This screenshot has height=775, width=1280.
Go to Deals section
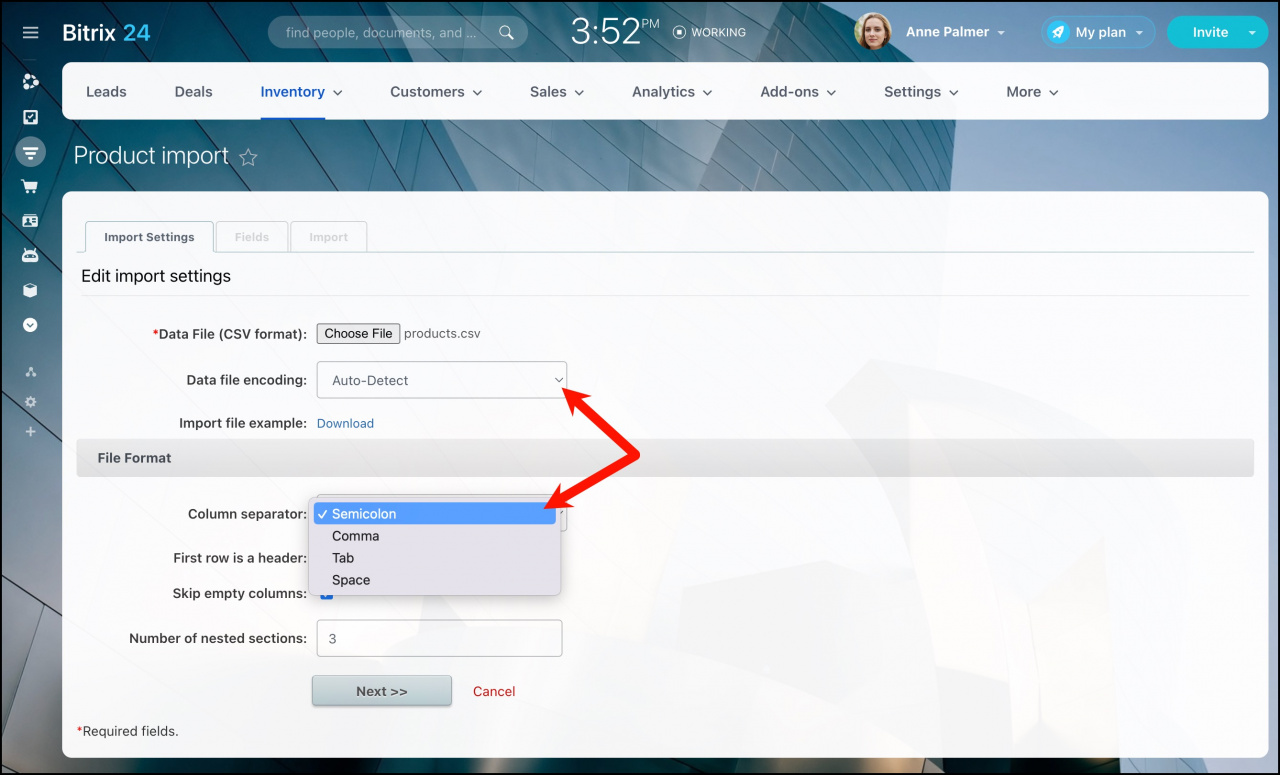[x=193, y=91]
